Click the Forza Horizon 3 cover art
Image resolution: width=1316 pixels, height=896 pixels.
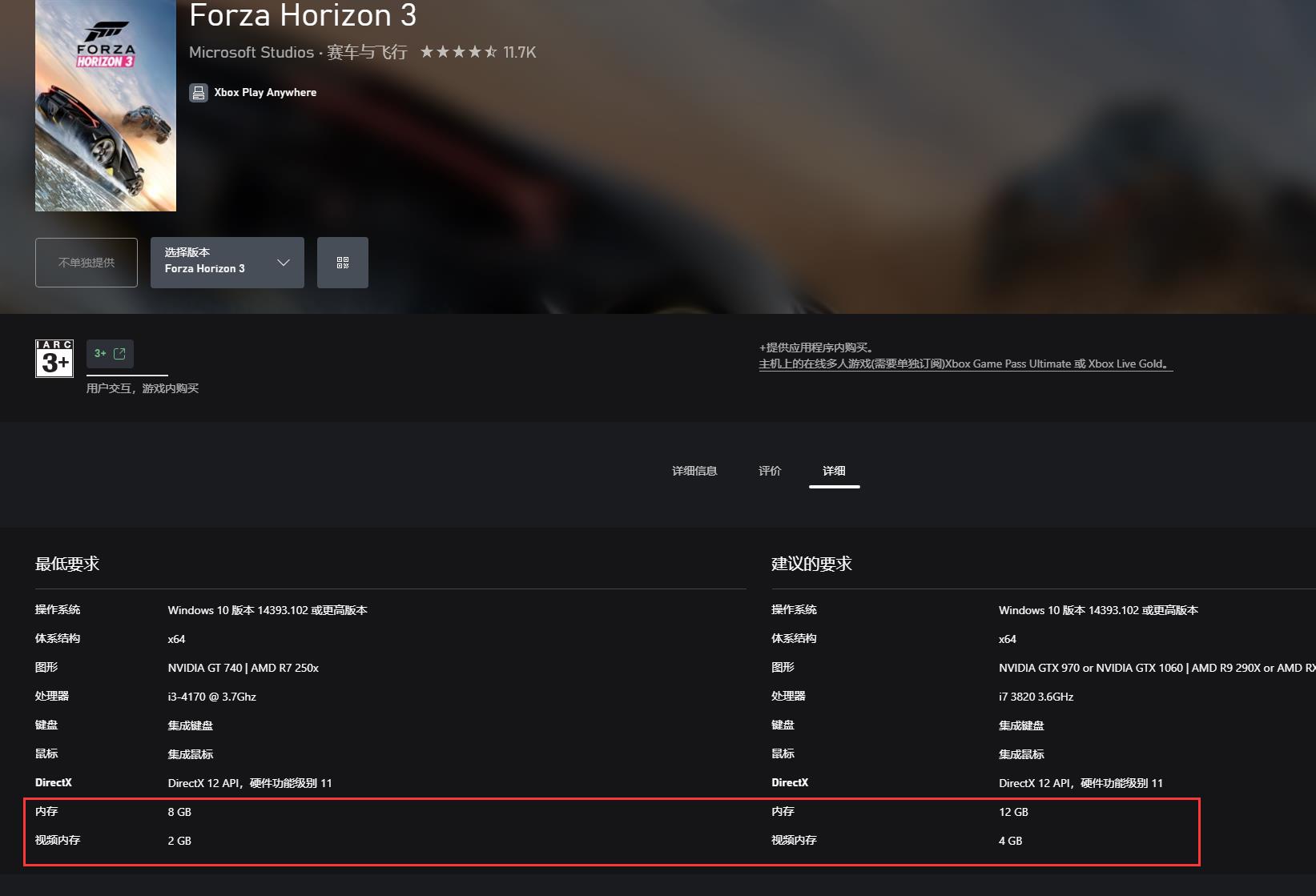[x=106, y=106]
